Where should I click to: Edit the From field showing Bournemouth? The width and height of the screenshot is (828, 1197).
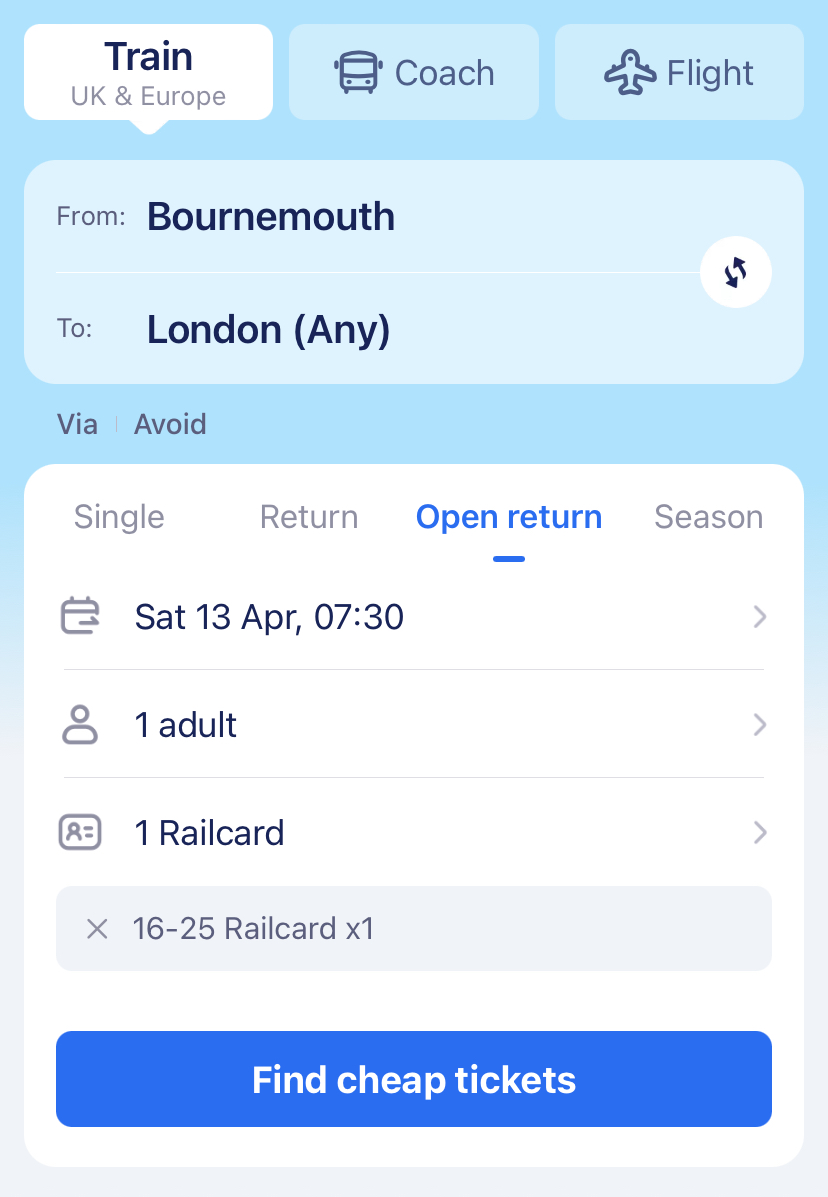271,217
